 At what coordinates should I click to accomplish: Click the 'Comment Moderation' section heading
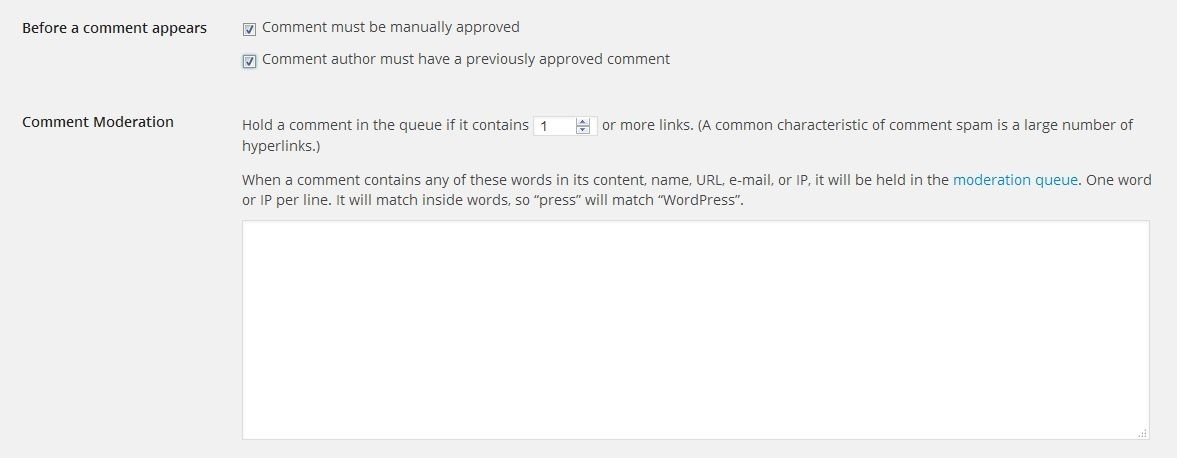coord(98,122)
